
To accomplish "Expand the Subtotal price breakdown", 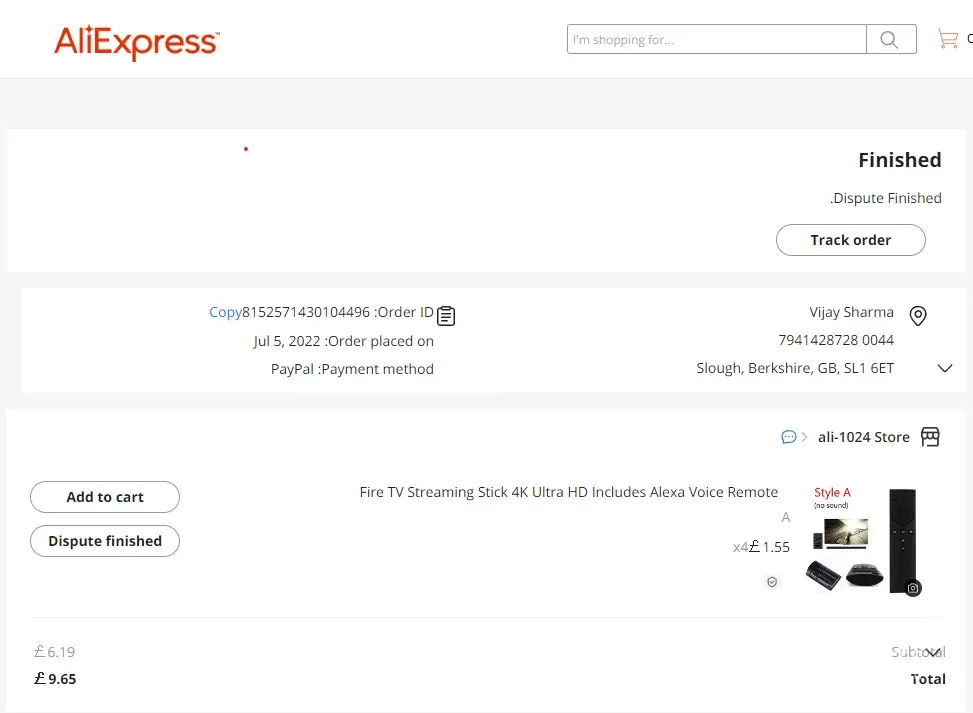I will (933, 653).
